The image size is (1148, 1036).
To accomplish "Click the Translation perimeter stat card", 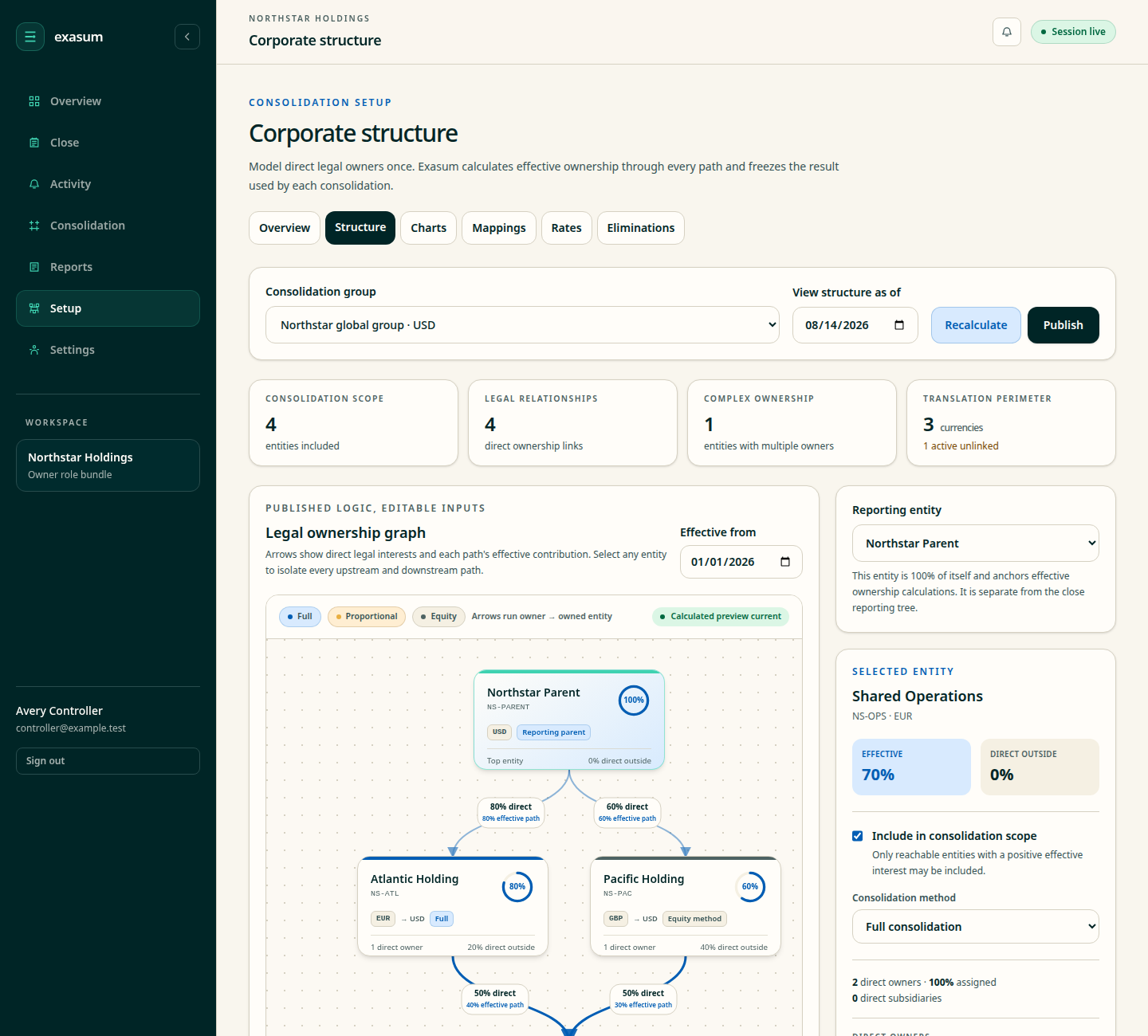I will 1011,422.
